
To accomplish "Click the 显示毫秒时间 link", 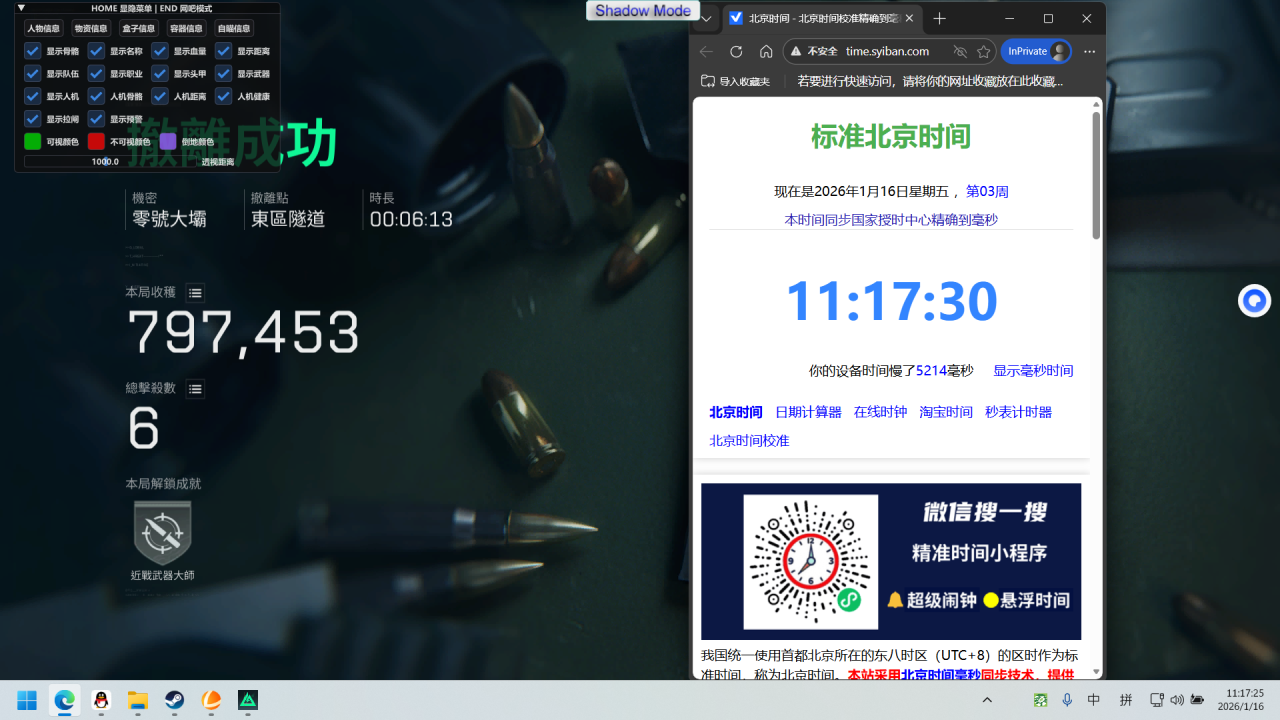I will click(x=1033, y=370).
